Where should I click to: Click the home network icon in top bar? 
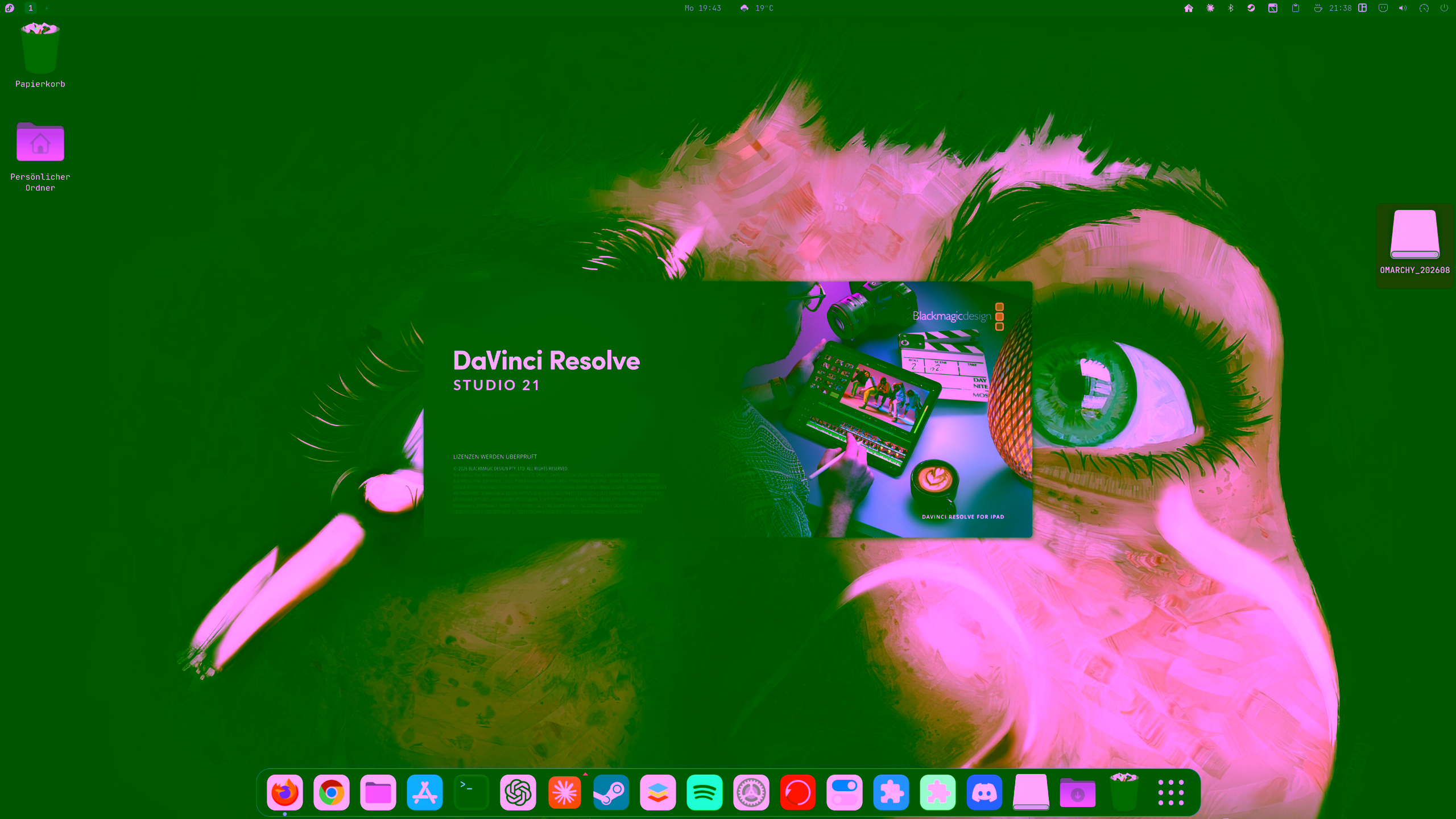[1189, 8]
